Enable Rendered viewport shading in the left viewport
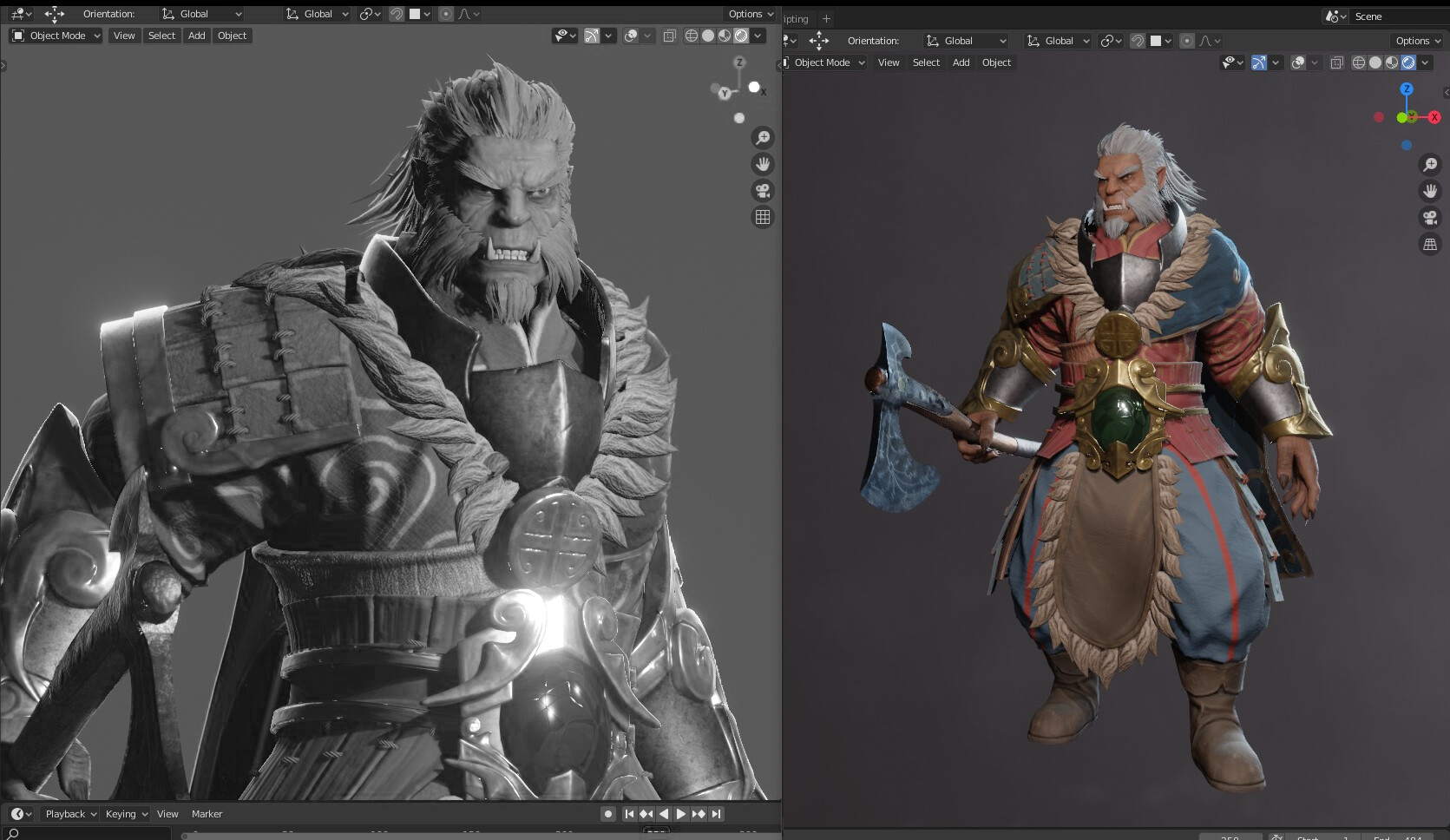Image resolution: width=1450 pixels, height=840 pixels. 741,36
